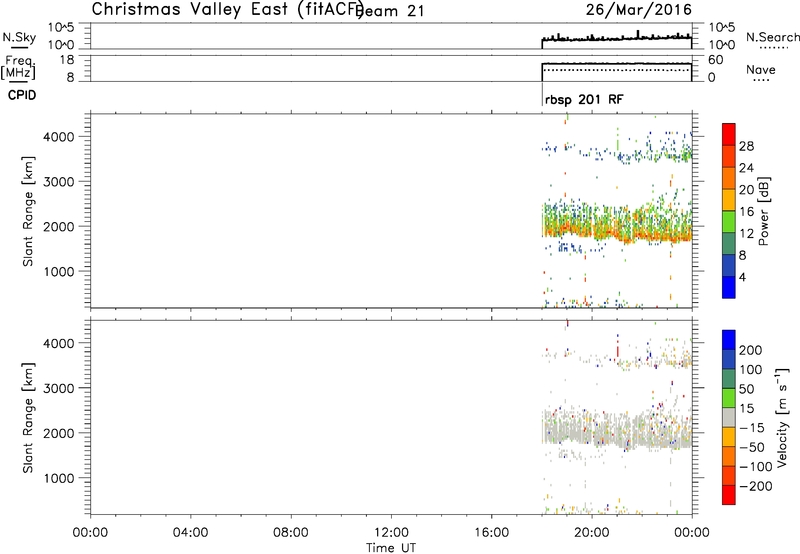Click the '28' tick on Power colorbar
The width and height of the screenshot is (800, 554).
tap(746, 146)
